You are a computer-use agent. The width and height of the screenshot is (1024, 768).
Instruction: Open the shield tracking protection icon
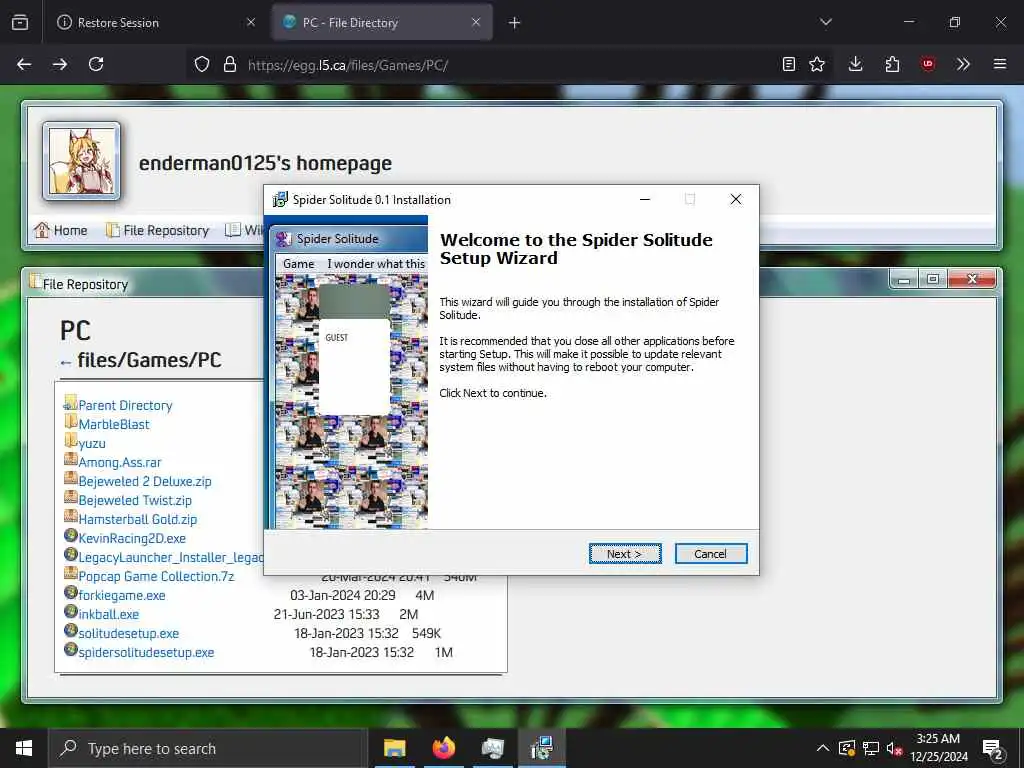[202, 64]
